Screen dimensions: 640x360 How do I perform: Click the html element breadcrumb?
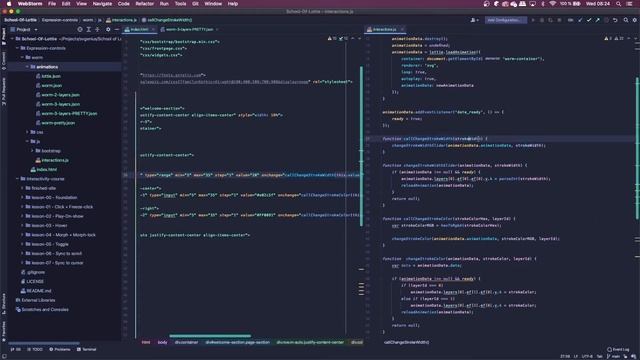(x=146, y=342)
